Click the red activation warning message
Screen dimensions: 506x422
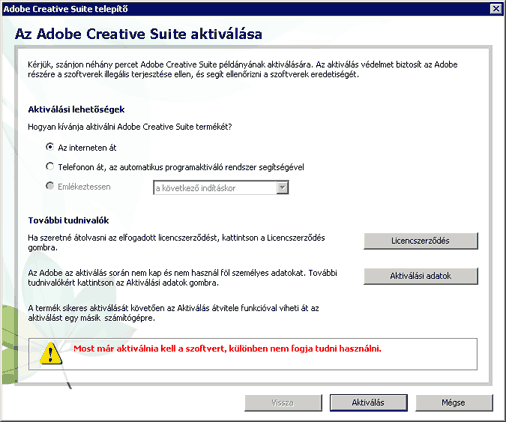click(x=227, y=349)
